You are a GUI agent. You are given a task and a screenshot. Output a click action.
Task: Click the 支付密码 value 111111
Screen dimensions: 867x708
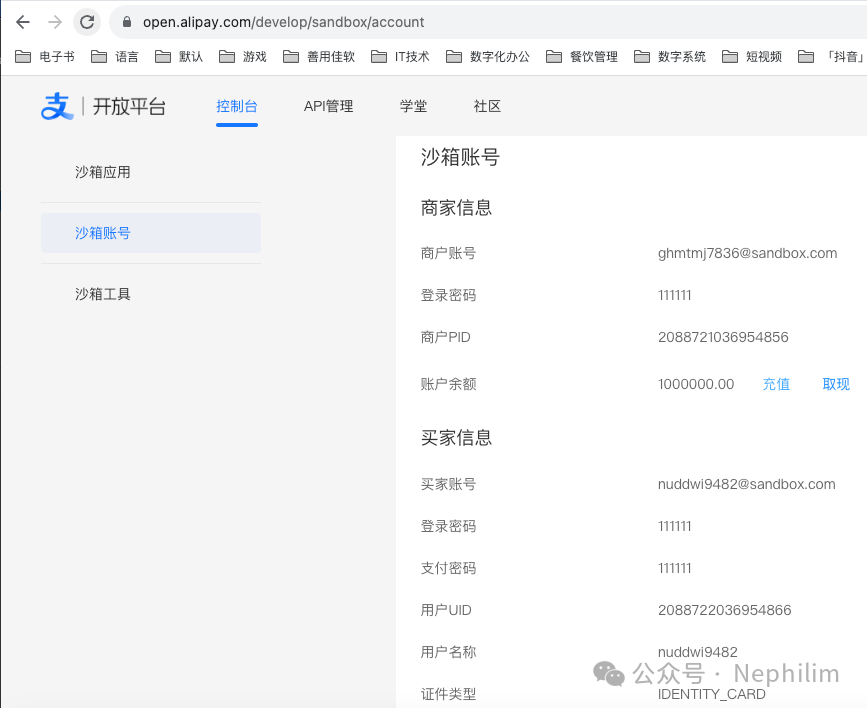pyautogui.click(x=675, y=568)
